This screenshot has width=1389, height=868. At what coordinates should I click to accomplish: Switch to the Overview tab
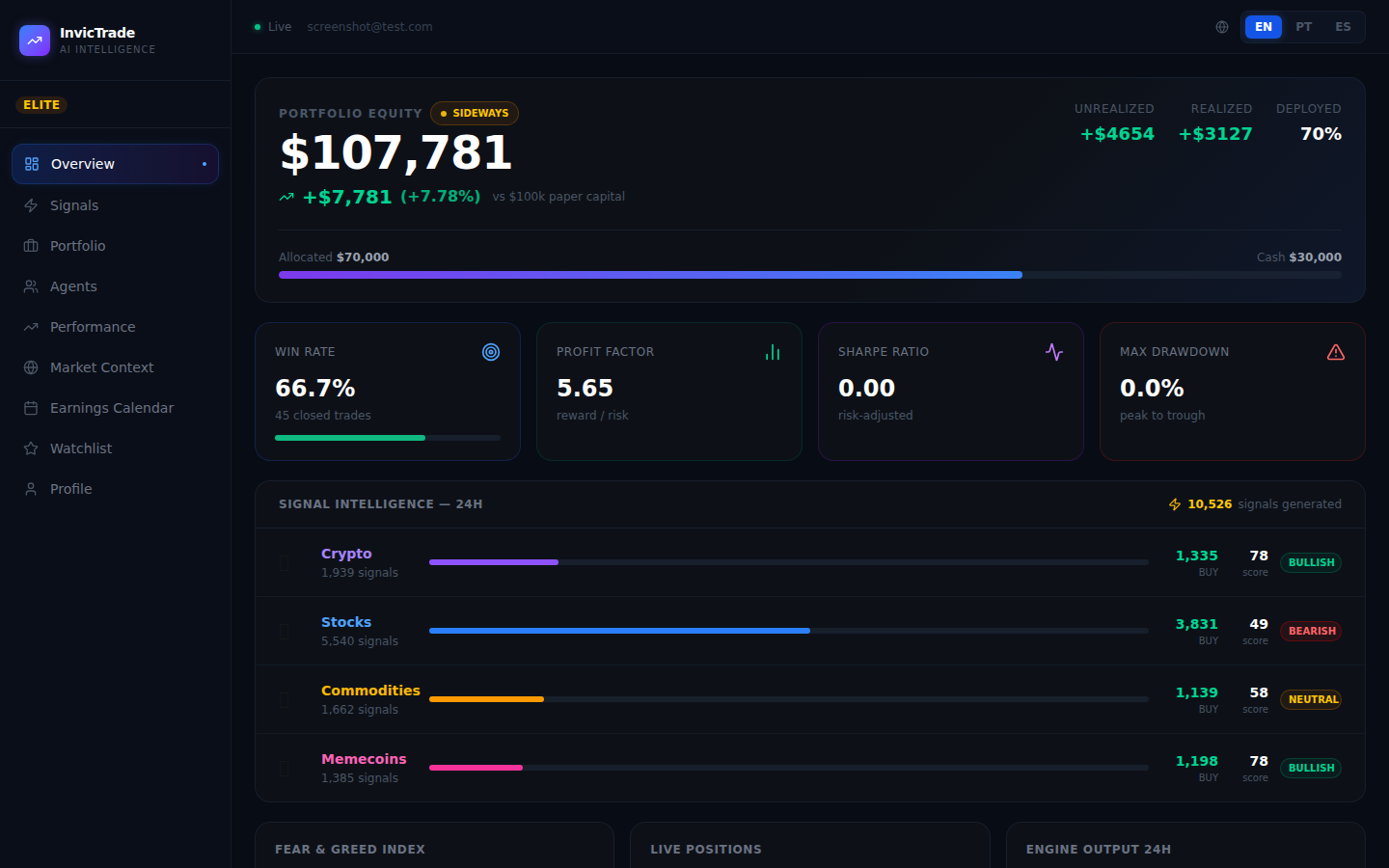point(83,164)
